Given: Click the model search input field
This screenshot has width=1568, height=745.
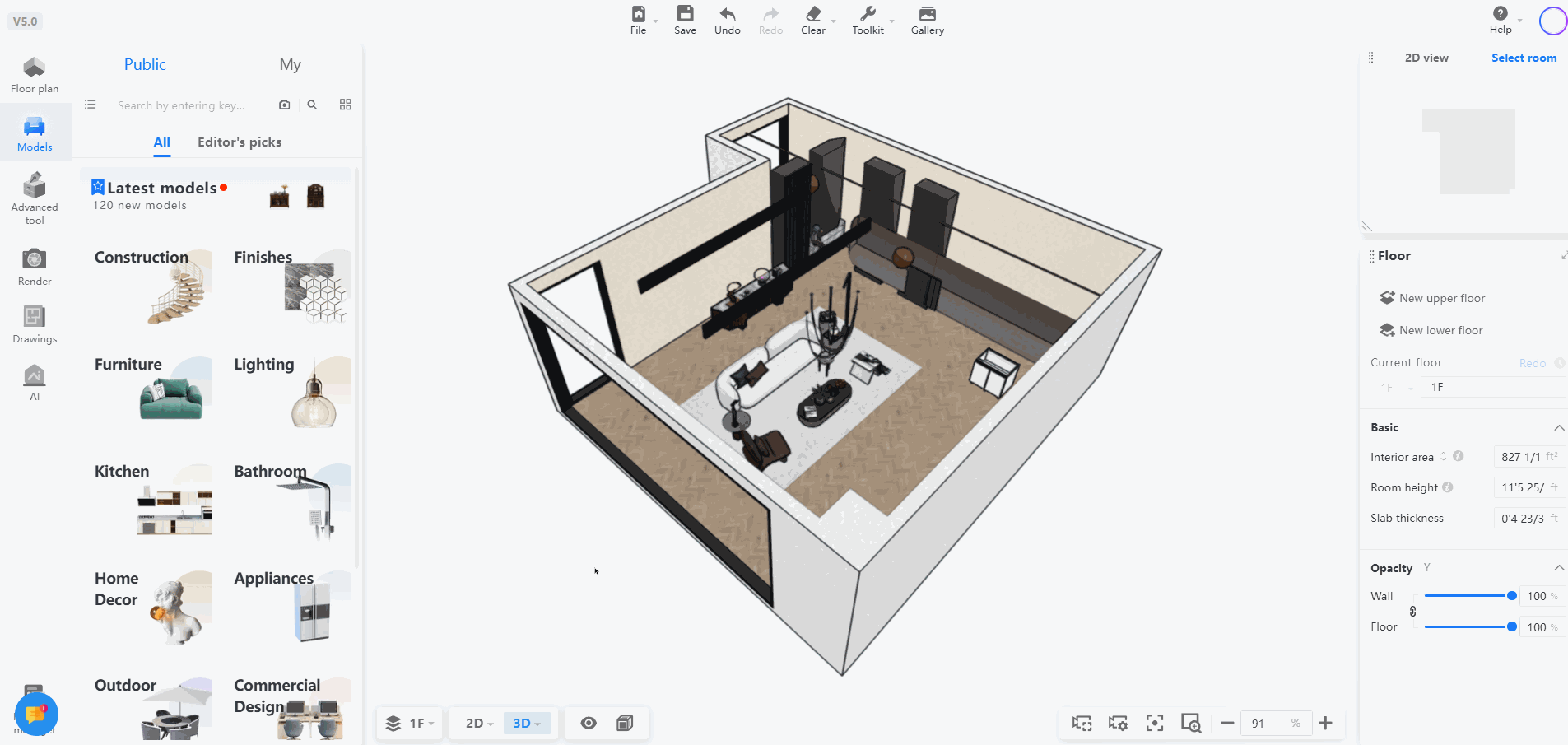Looking at the screenshot, I should pyautogui.click(x=181, y=105).
